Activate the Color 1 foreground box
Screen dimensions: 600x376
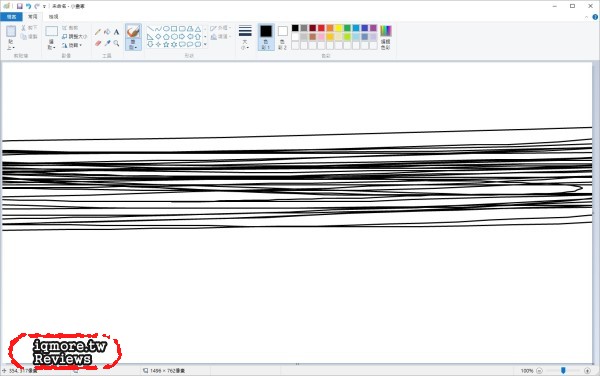pos(266,37)
